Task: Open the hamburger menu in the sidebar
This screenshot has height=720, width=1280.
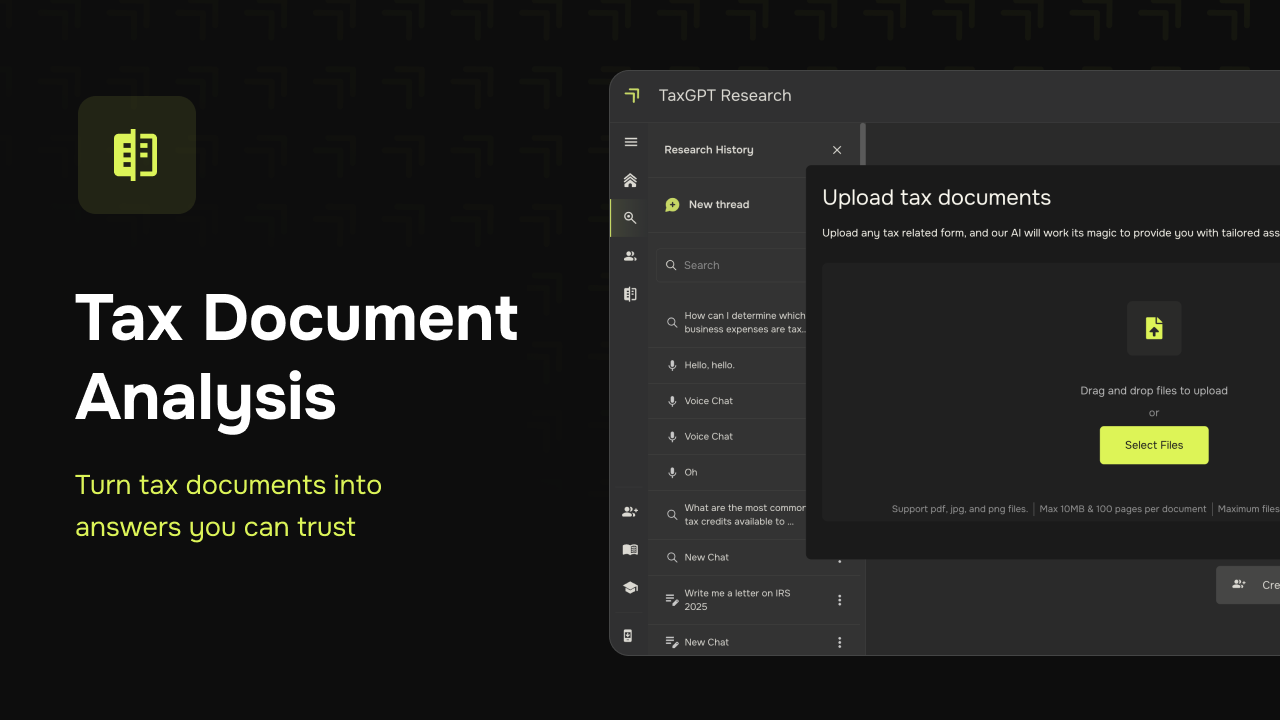Action: coord(630,142)
